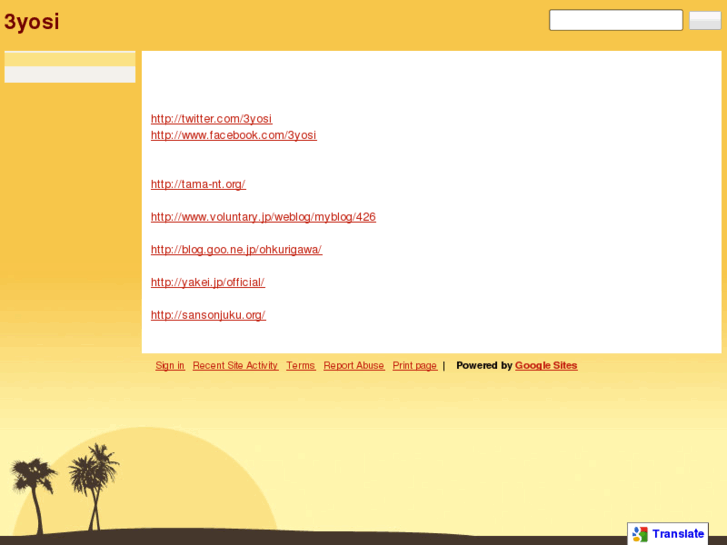Open the sansonjuku.org link

[x=208, y=315]
